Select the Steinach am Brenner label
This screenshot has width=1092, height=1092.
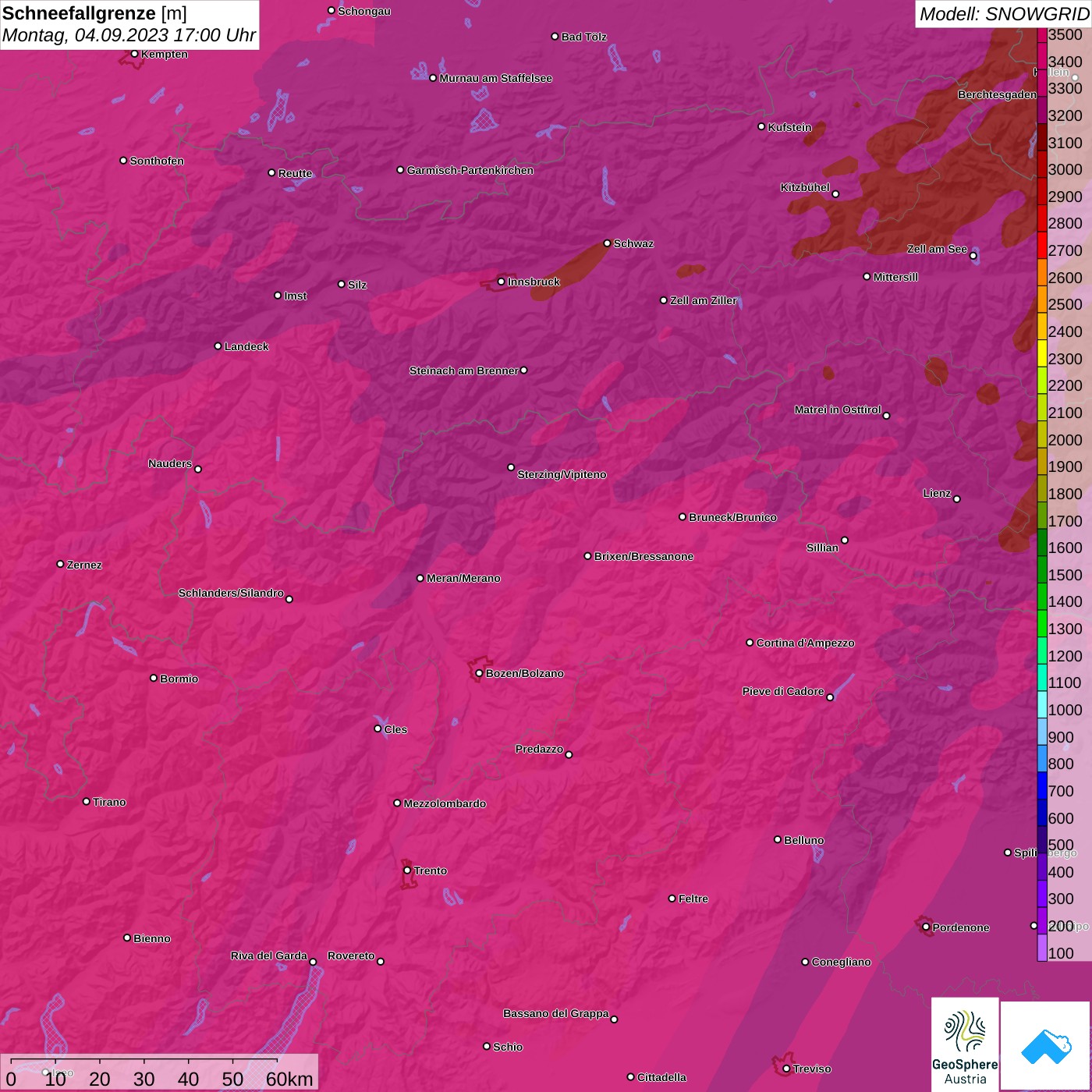(463, 370)
